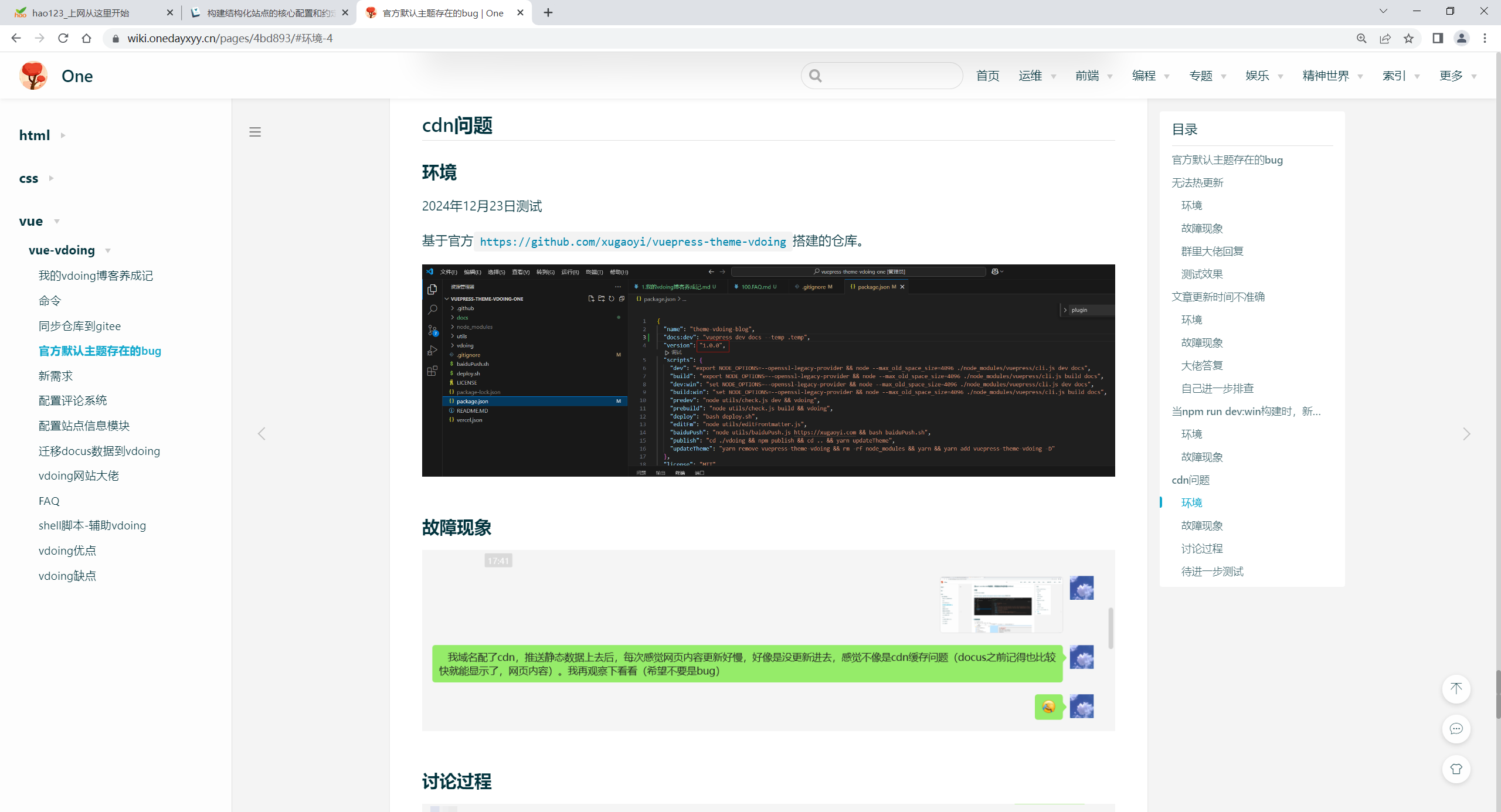Jump to 自己进一步排查 in the 目录

(x=1217, y=389)
